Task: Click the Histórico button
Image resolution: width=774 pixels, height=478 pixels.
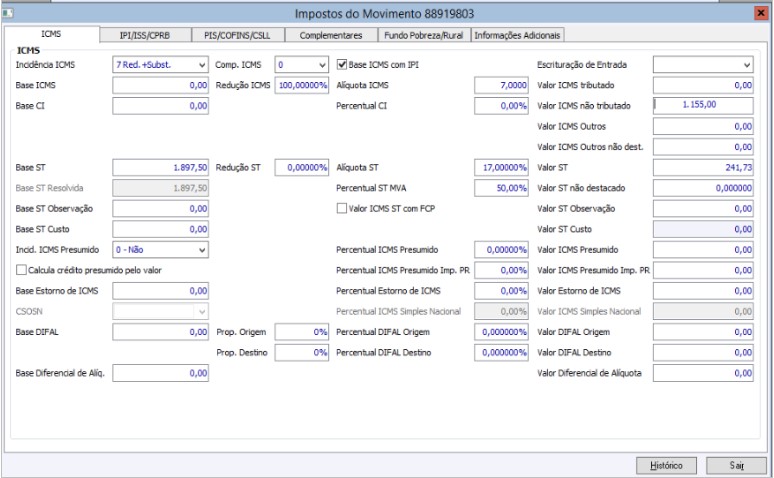Action: click(x=666, y=465)
